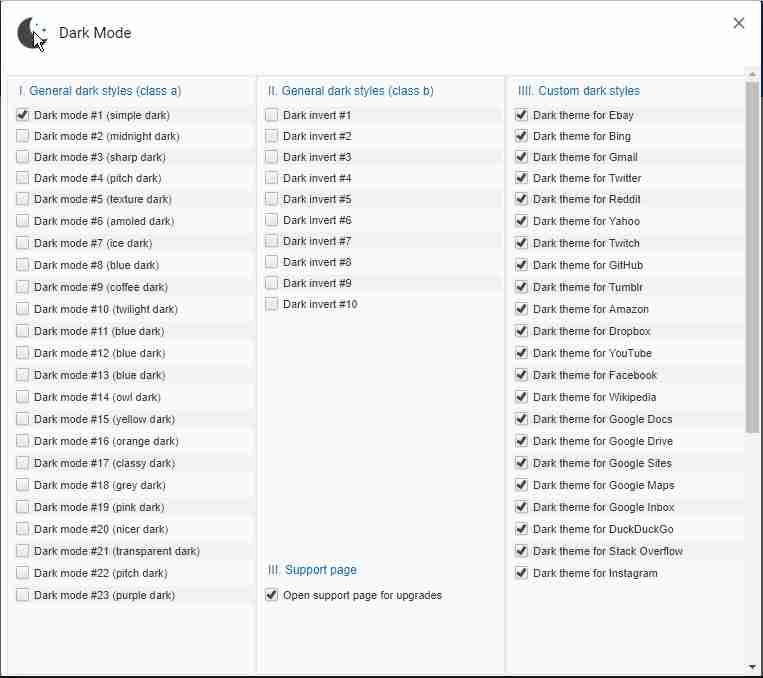
Task: Click the scrollbar down arrow
Action: pos(752,667)
